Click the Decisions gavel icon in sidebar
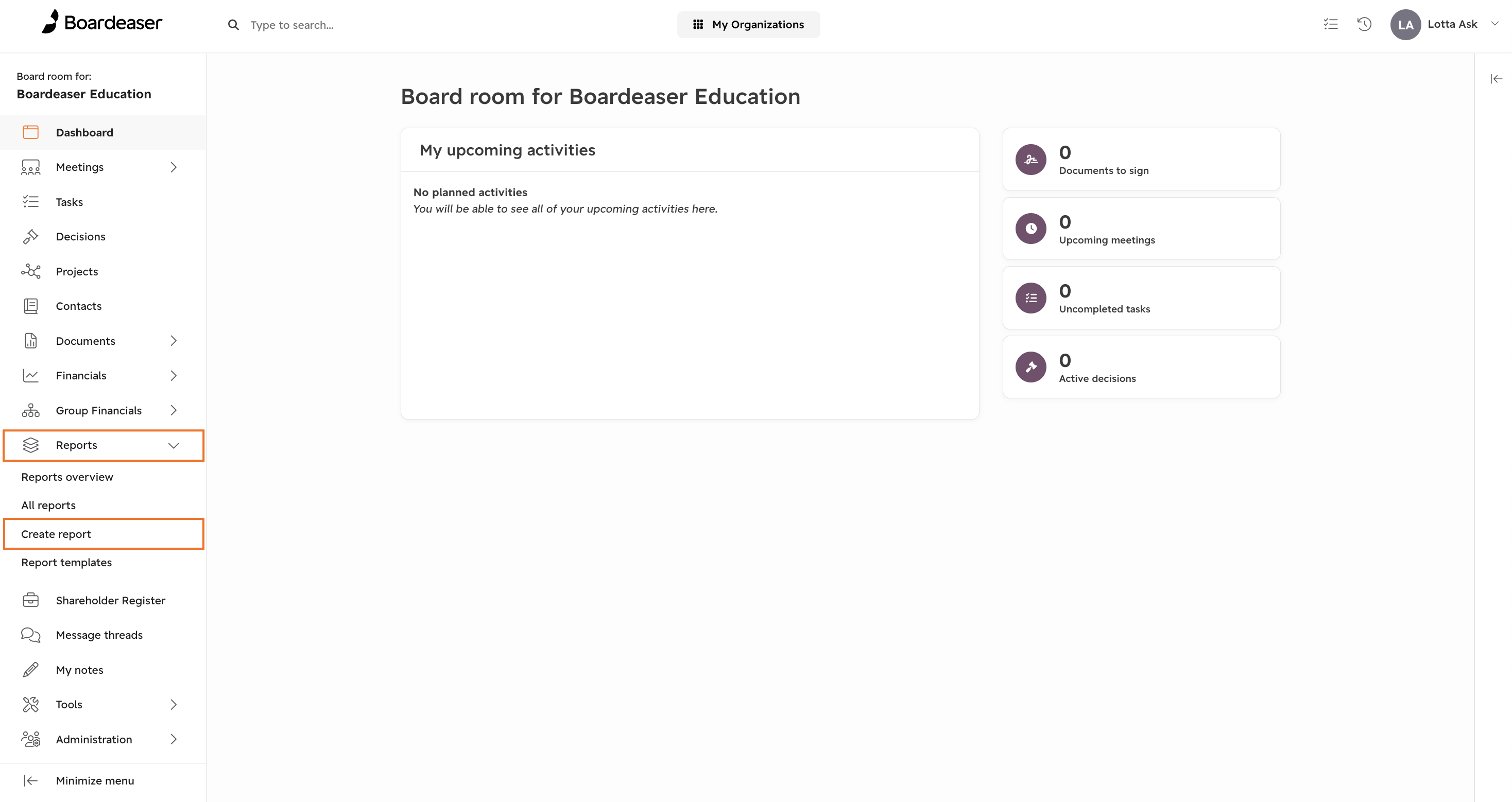 pos(30,236)
